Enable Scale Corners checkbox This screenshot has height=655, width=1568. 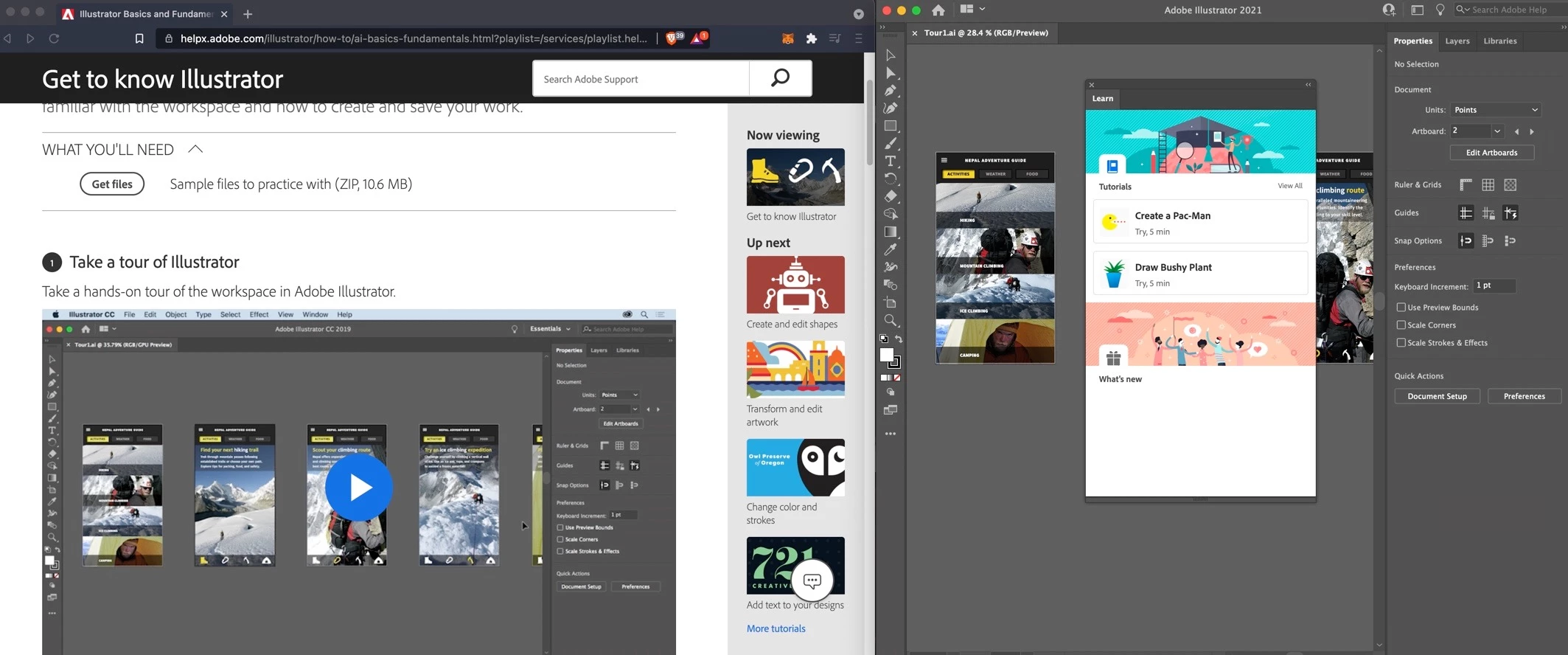[1401, 325]
